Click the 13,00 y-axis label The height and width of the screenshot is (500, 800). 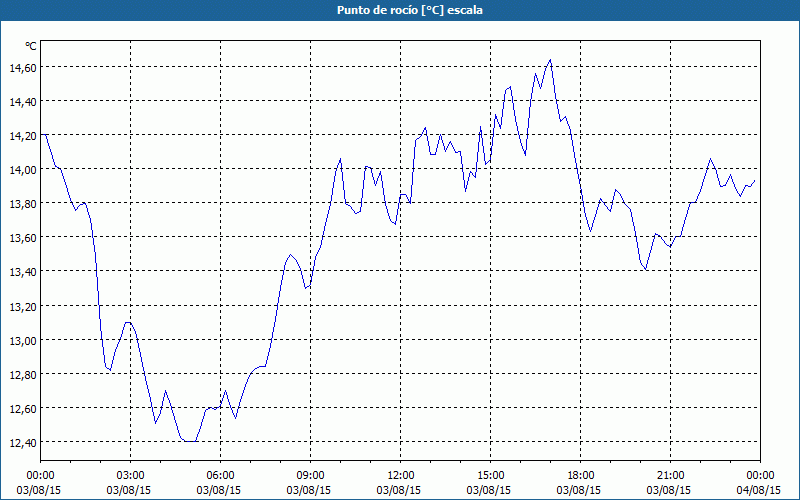click(23, 340)
